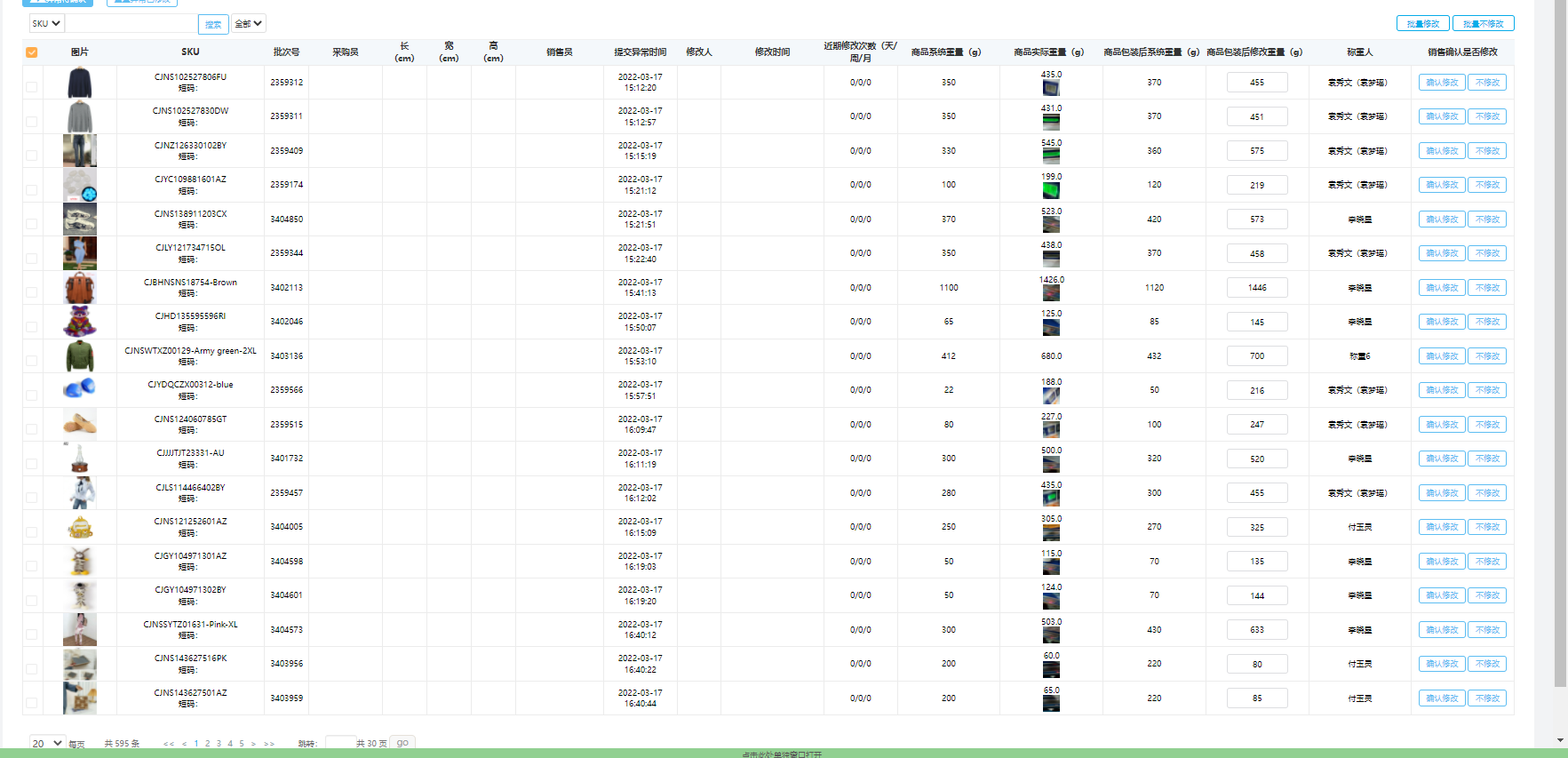Viewport: 1568px width, 758px height.
Task: Select checkbox for CJBHNSNS18754-Brown row
Action: click(x=32, y=292)
